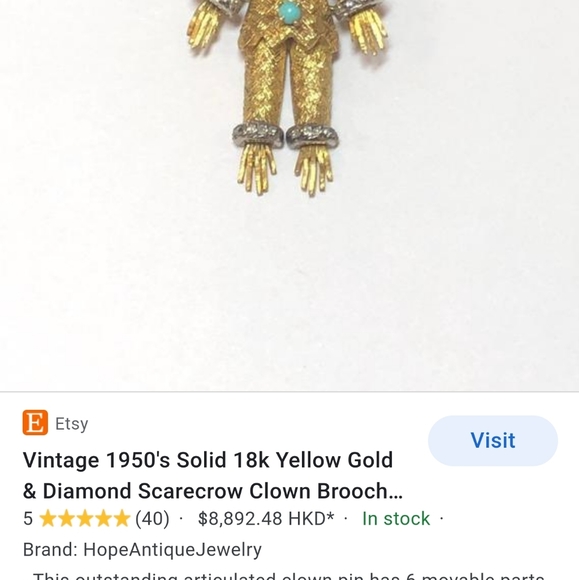Click the green In stock label
The height and width of the screenshot is (580, 579).
396,519
